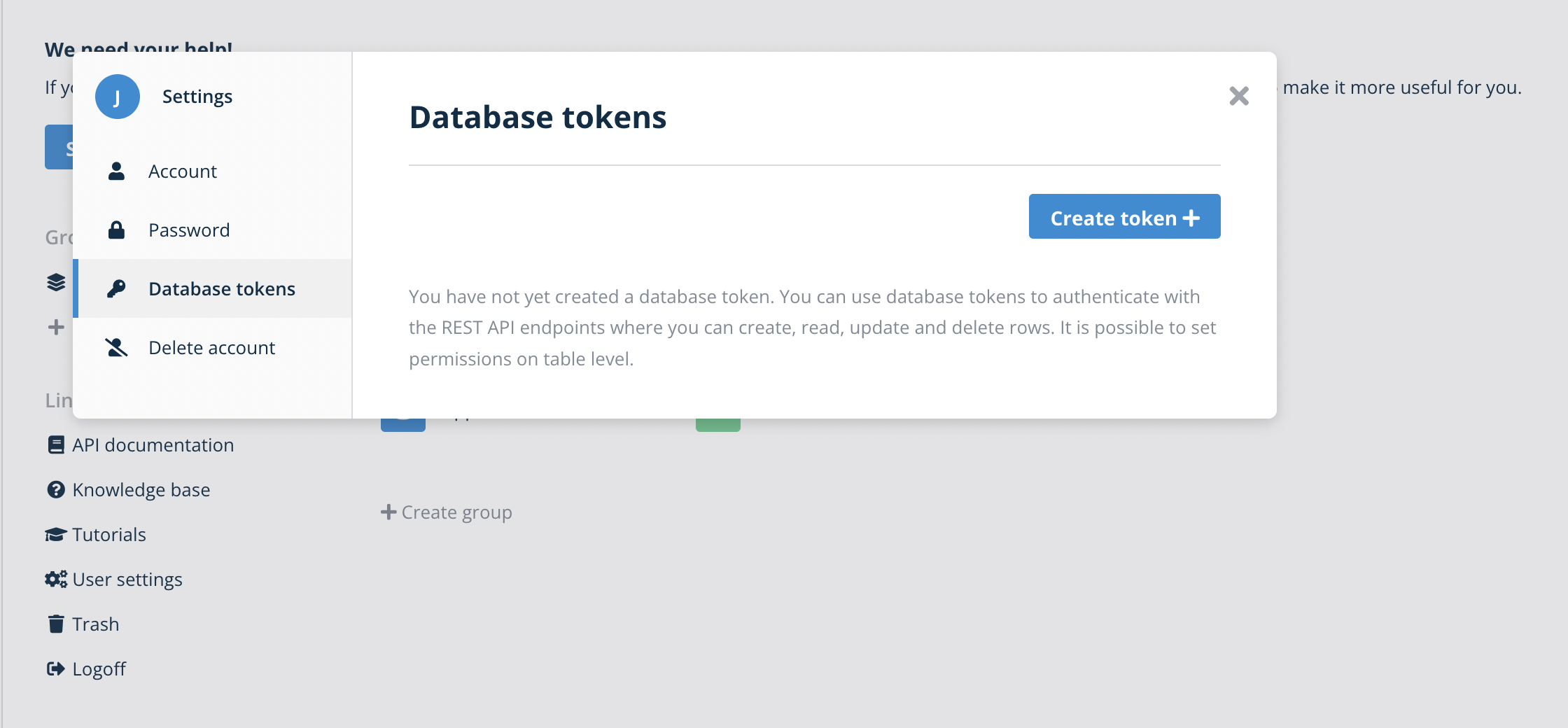Image resolution: width=1568 pixels, height=728 pixels.
Task: Click the API documentation book icon
Action: pyautogui.click(x=56, y=445)
